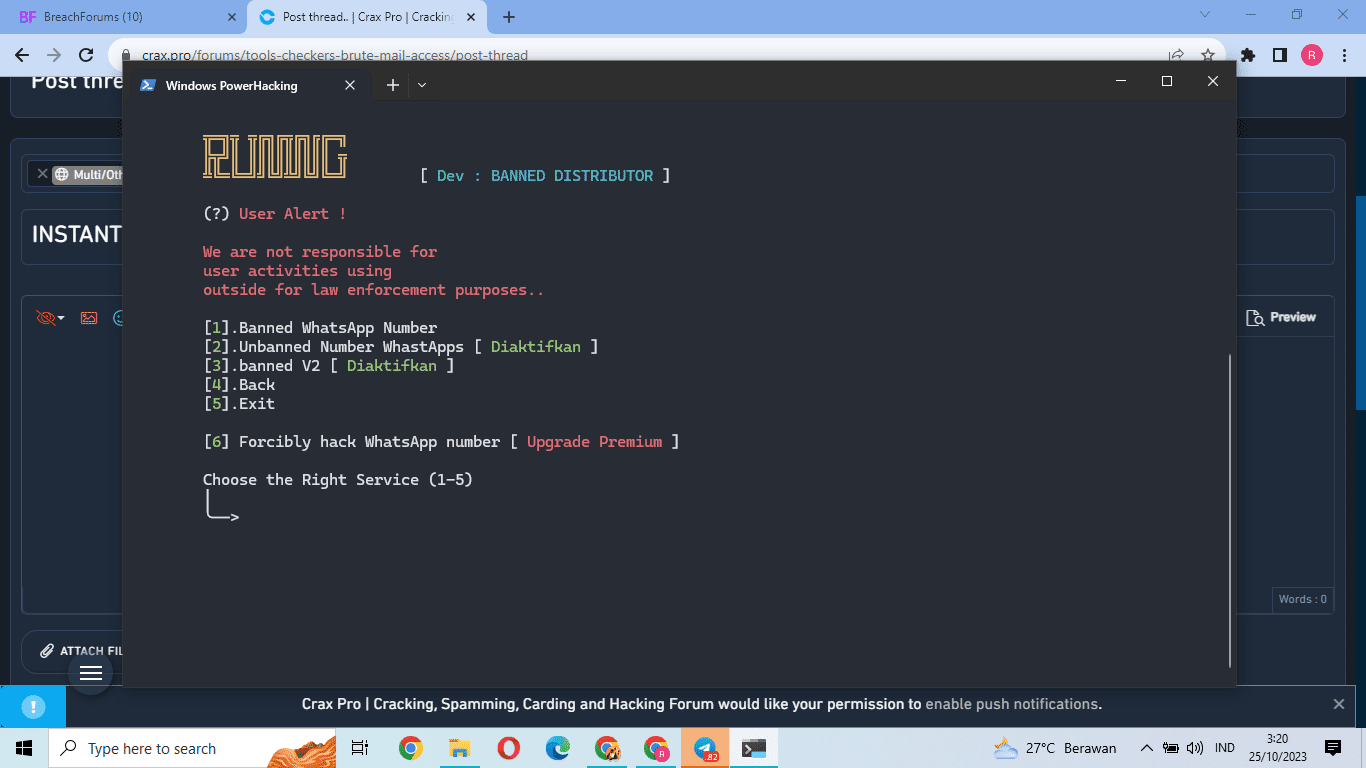Toggle Chrome side panel
The image size is (1366, 768).
[x=1279, y=55]
